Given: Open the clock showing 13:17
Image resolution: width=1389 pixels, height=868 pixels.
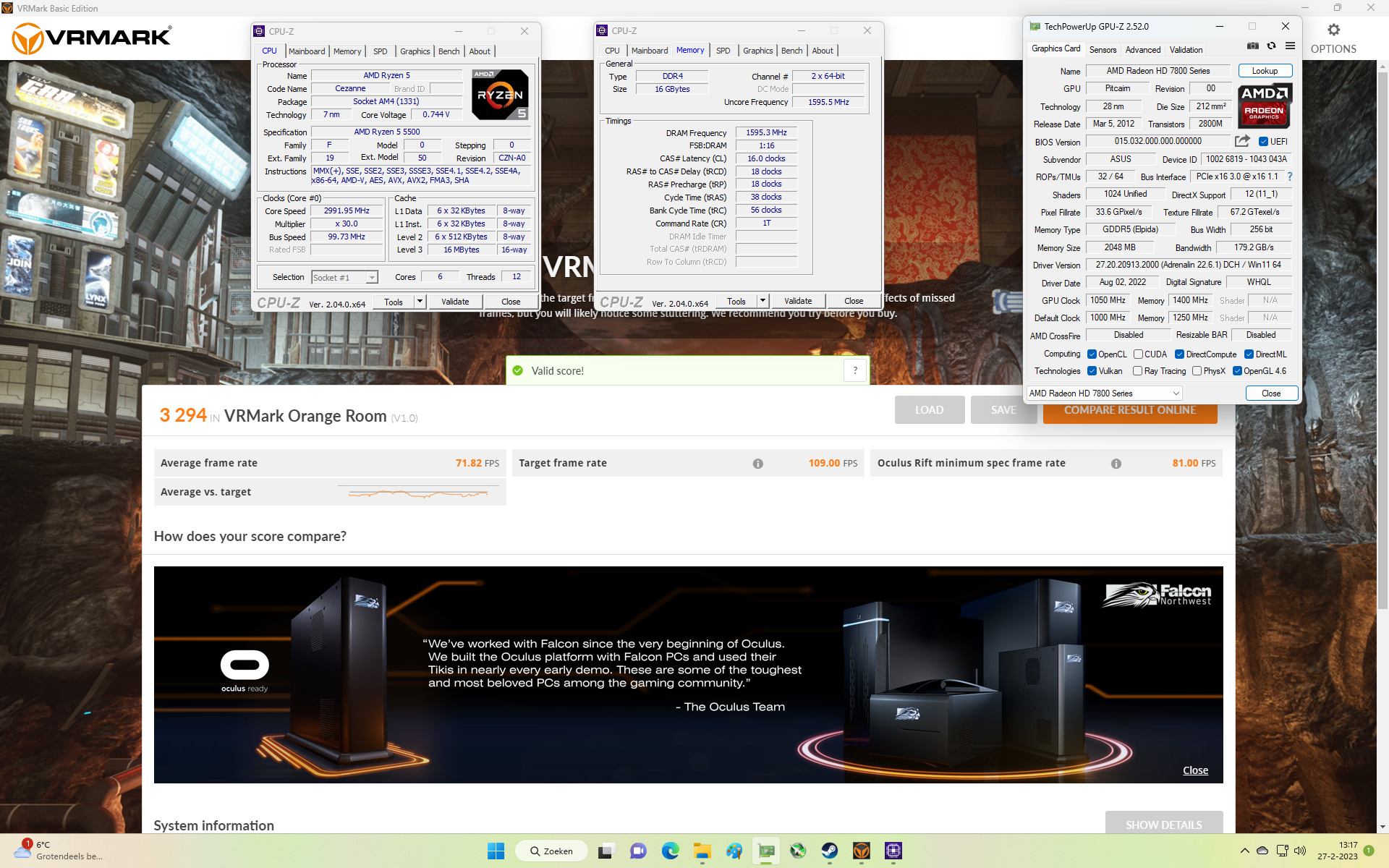Looking at the screenshot, I should 1337,851.
